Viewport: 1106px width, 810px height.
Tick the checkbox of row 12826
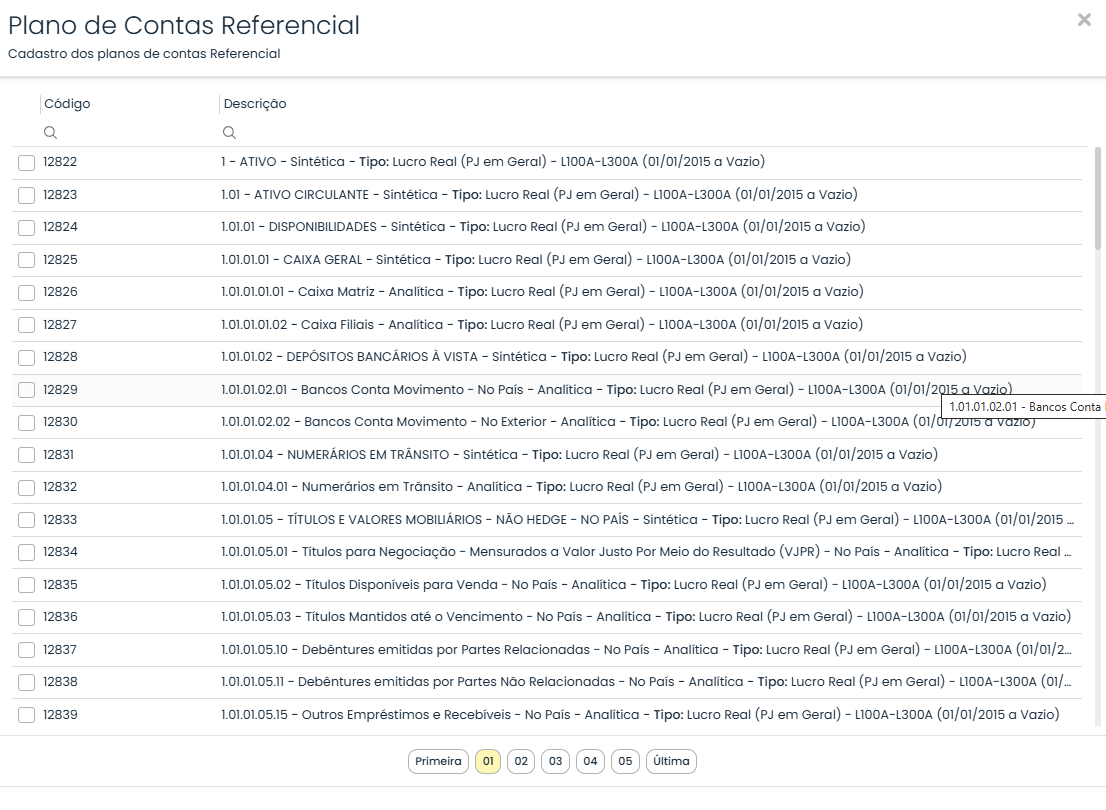[27, 293]
